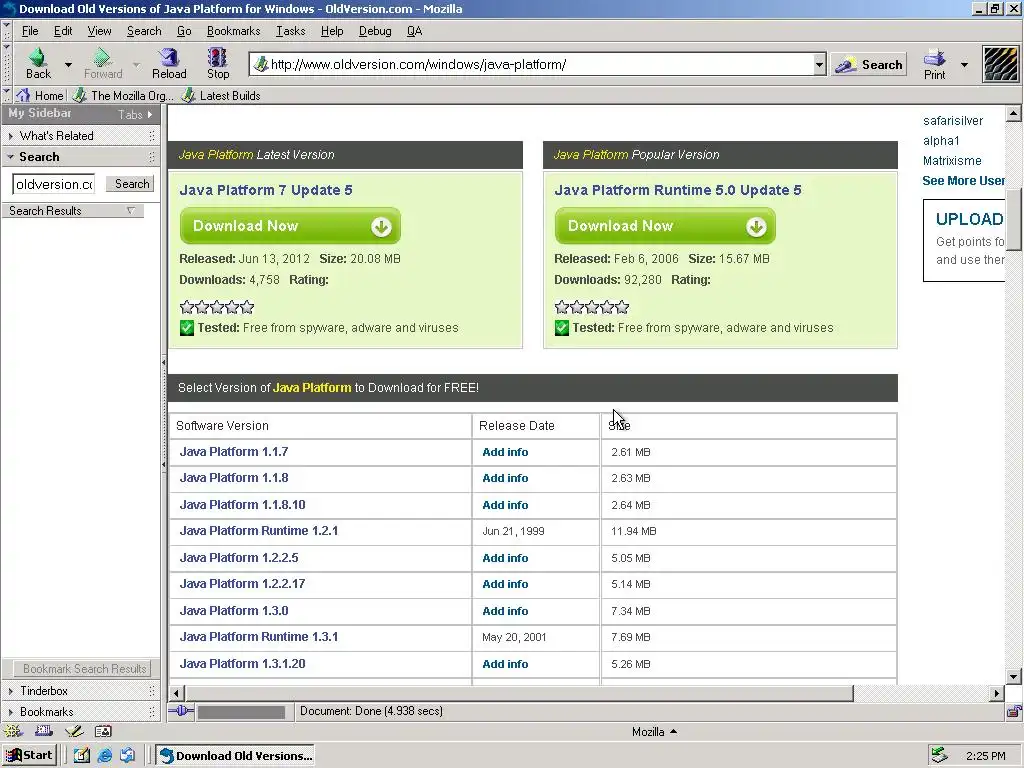Open the Bookmarks menu
Viewport: 1024px width, 768px height.
pos(233,31)
